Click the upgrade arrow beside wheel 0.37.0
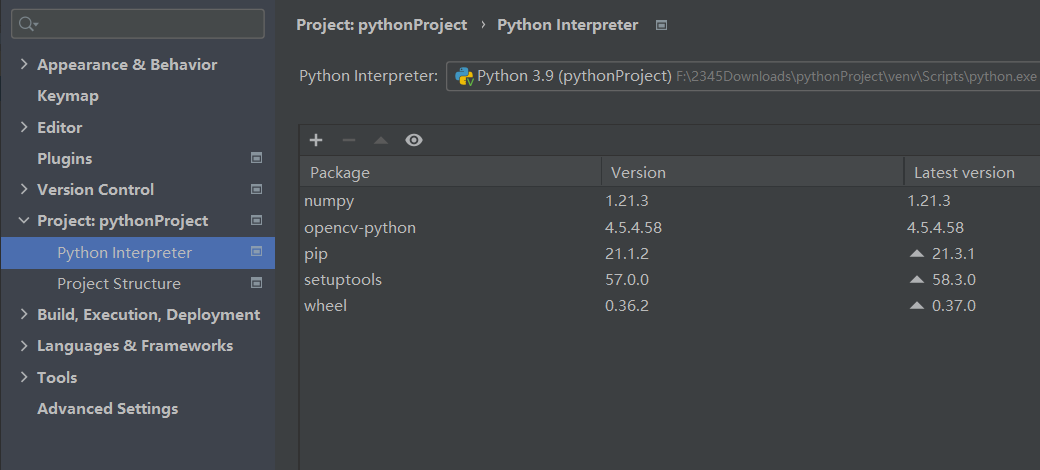The width and height of the screenshot is (1040, 470). tap(917, 306)
